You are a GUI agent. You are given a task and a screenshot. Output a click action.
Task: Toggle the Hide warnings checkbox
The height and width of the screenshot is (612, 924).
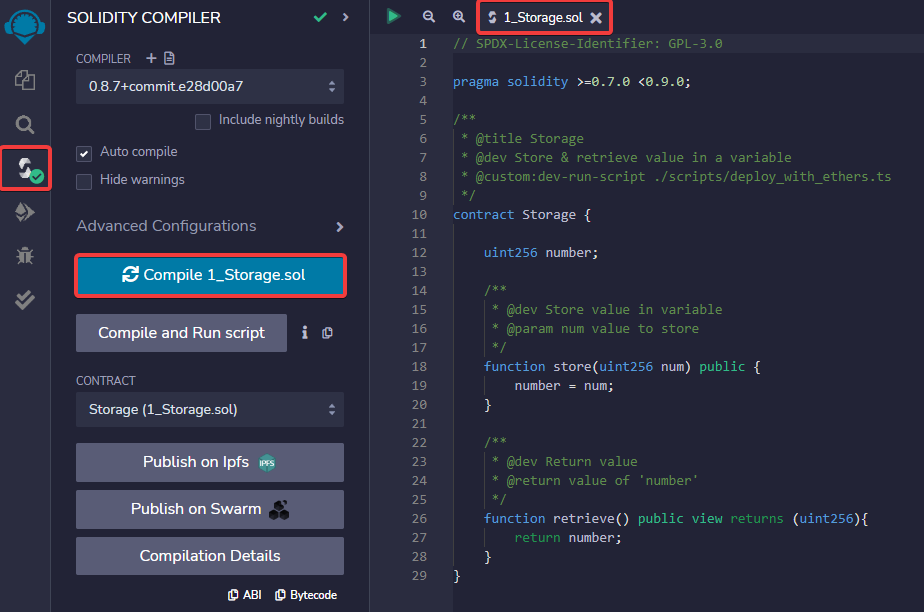(85, 181)
